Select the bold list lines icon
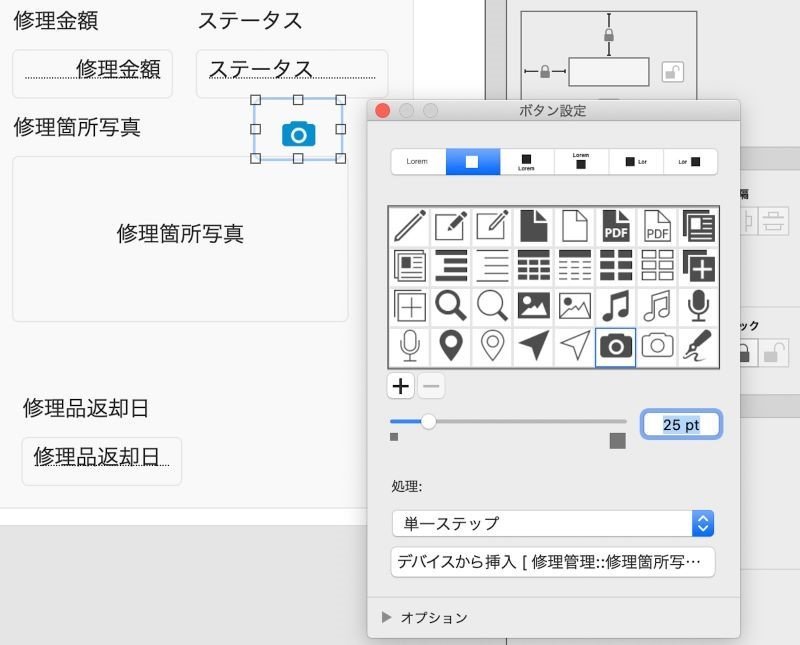Image resolution: width=800 pixels, height=645 pixels. pos(451,266)
